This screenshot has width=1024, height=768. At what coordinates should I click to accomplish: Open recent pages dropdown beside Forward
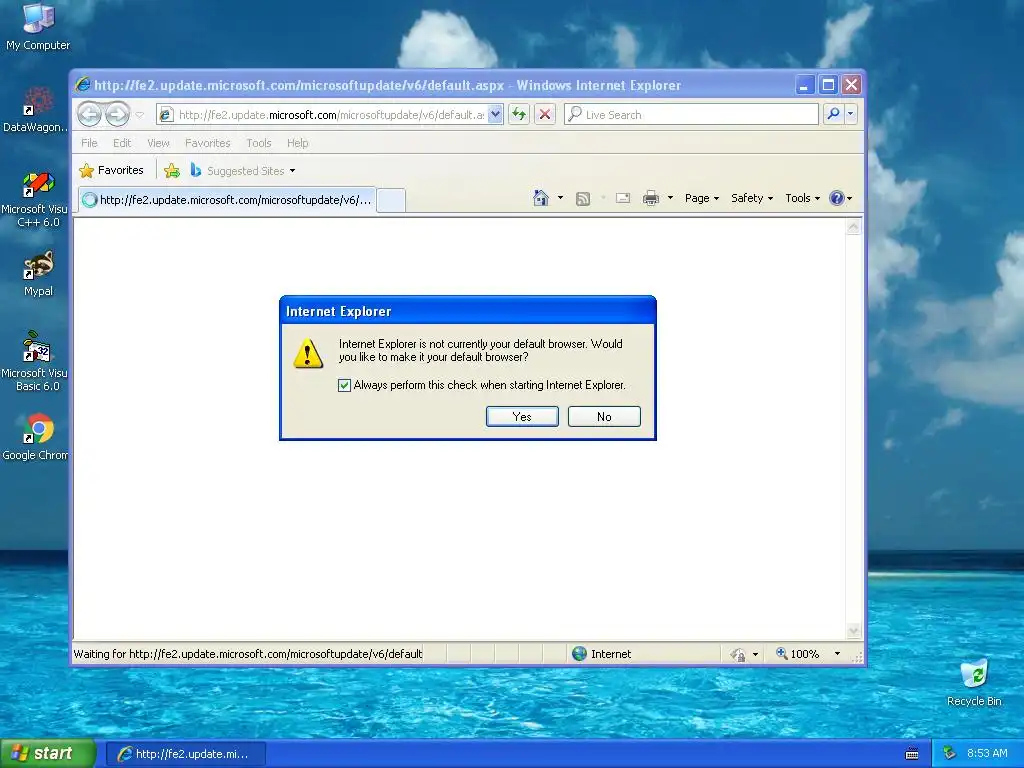(140, 115)
